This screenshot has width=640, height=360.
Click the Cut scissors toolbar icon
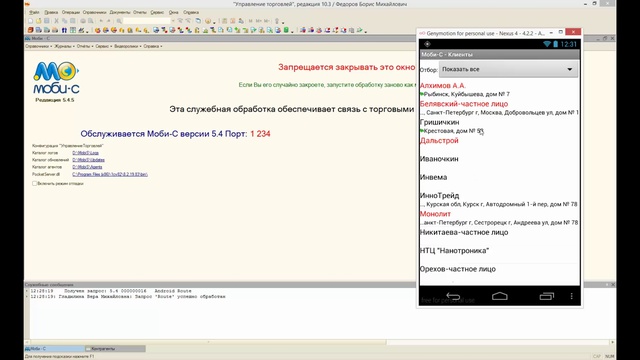56,21
